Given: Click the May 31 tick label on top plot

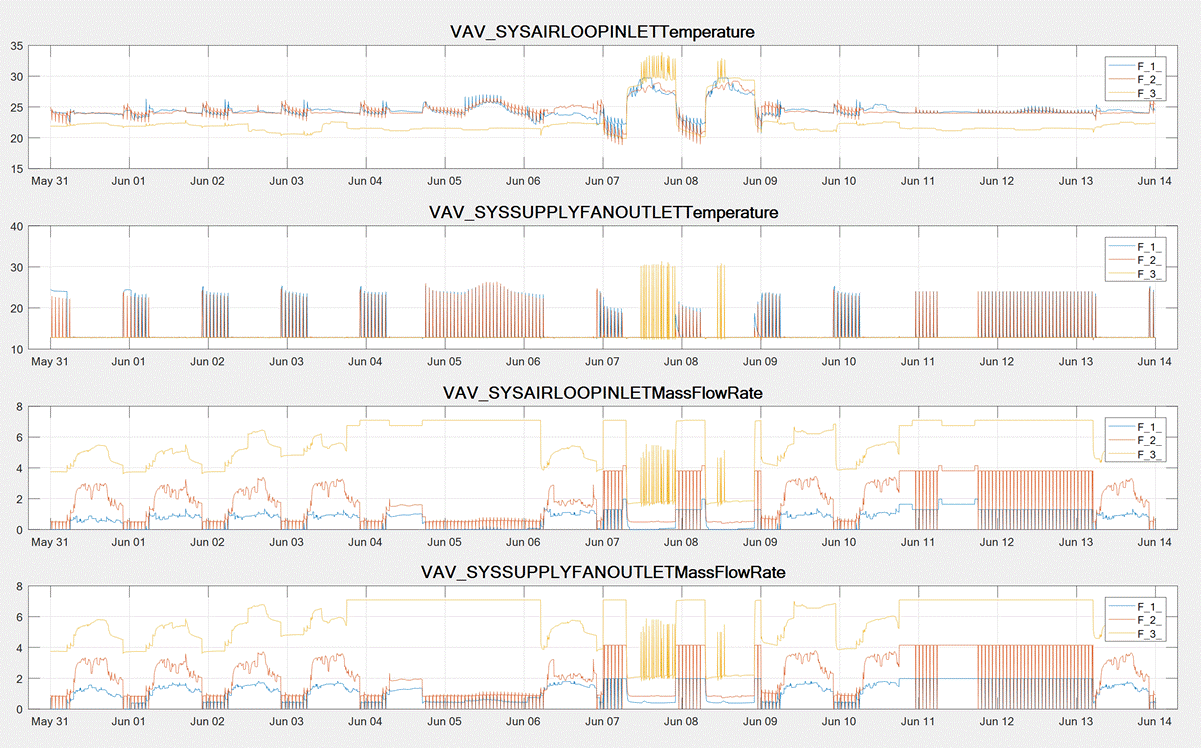Looking at the screenshot, I should 50,181.
